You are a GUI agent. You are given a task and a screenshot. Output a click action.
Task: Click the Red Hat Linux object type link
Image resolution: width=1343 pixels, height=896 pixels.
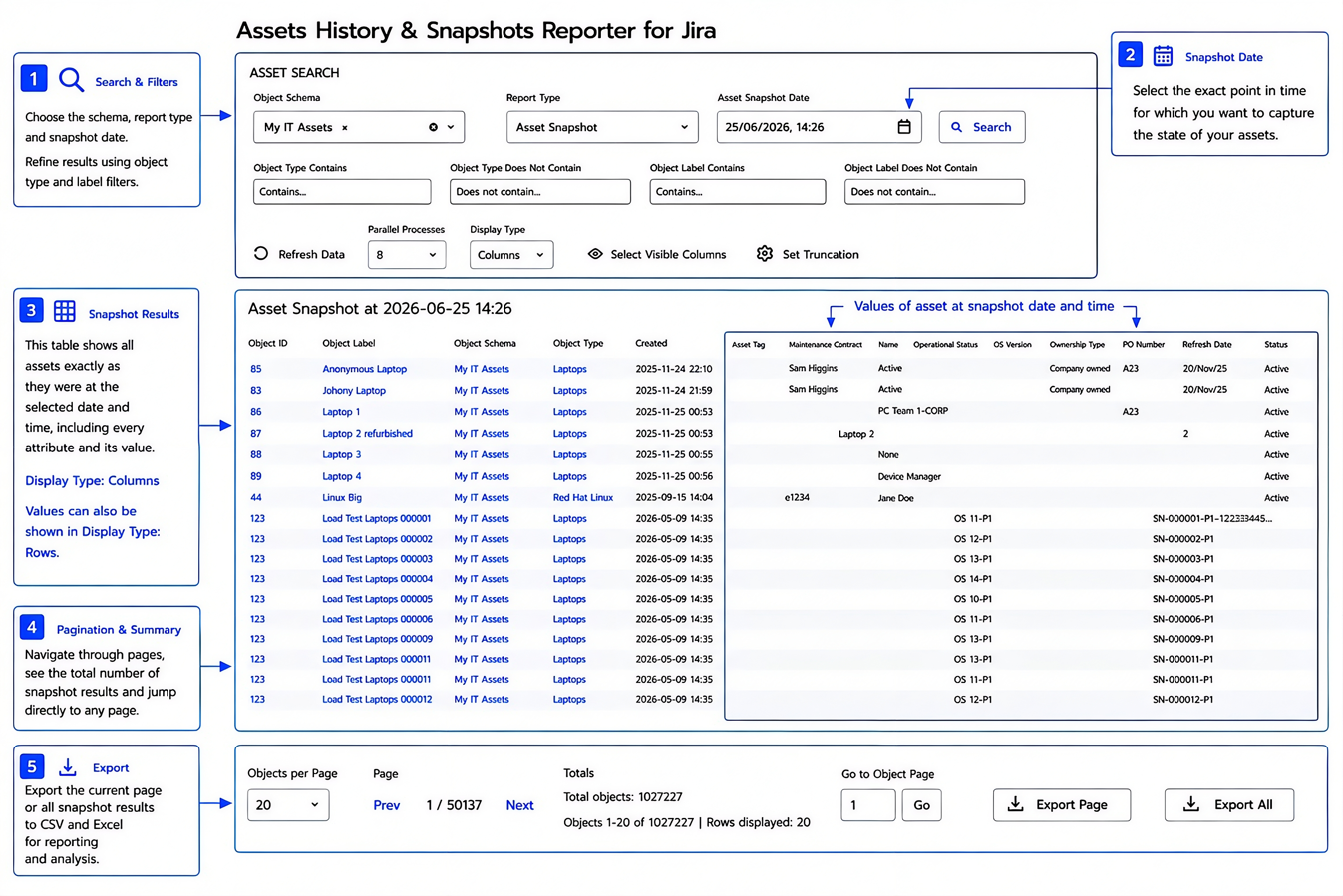583,498
